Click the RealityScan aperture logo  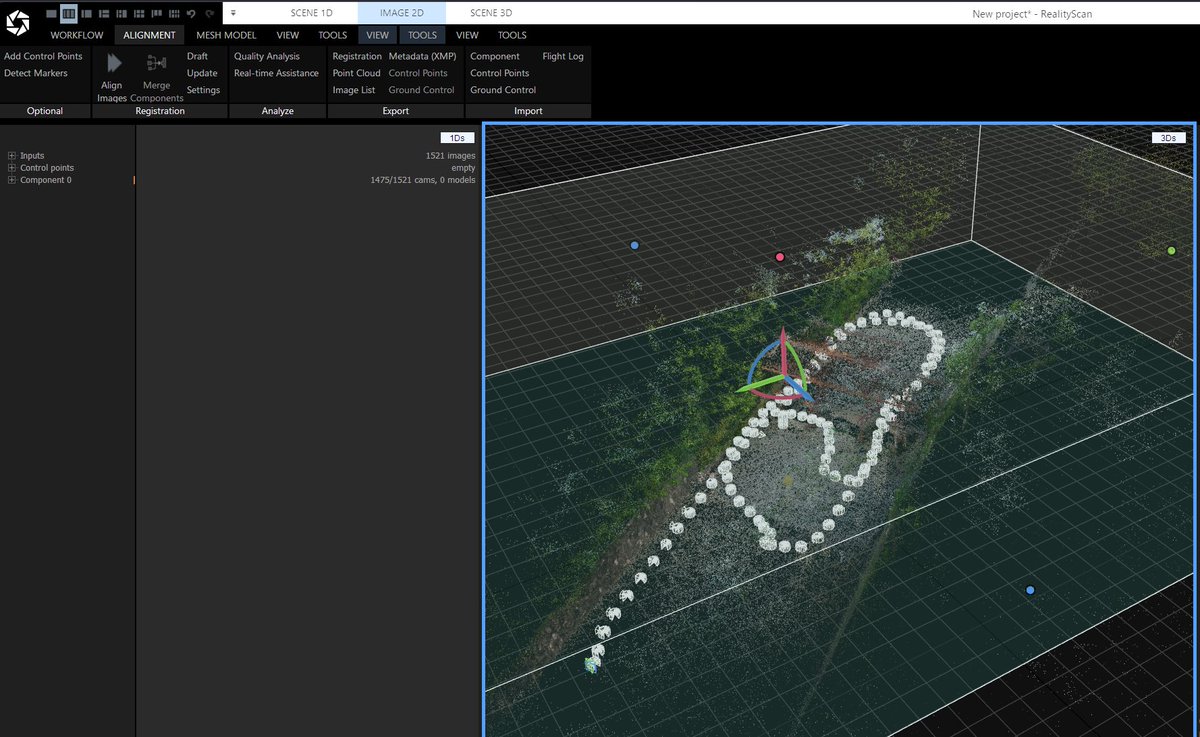[18, 21]
